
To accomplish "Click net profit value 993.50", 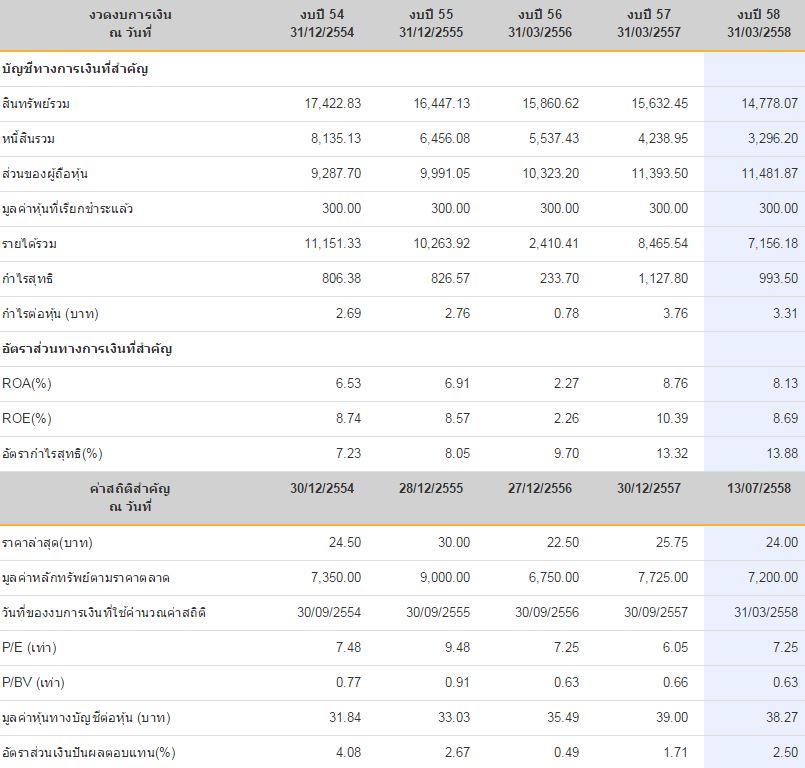I will (778, 279).
